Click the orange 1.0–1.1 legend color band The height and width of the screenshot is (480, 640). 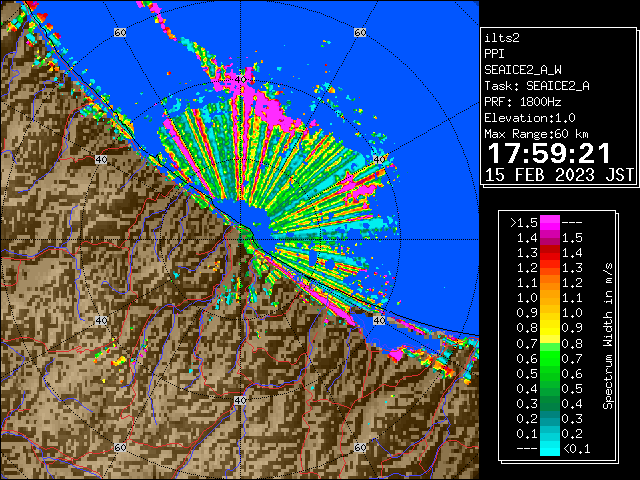pos(549,298)
